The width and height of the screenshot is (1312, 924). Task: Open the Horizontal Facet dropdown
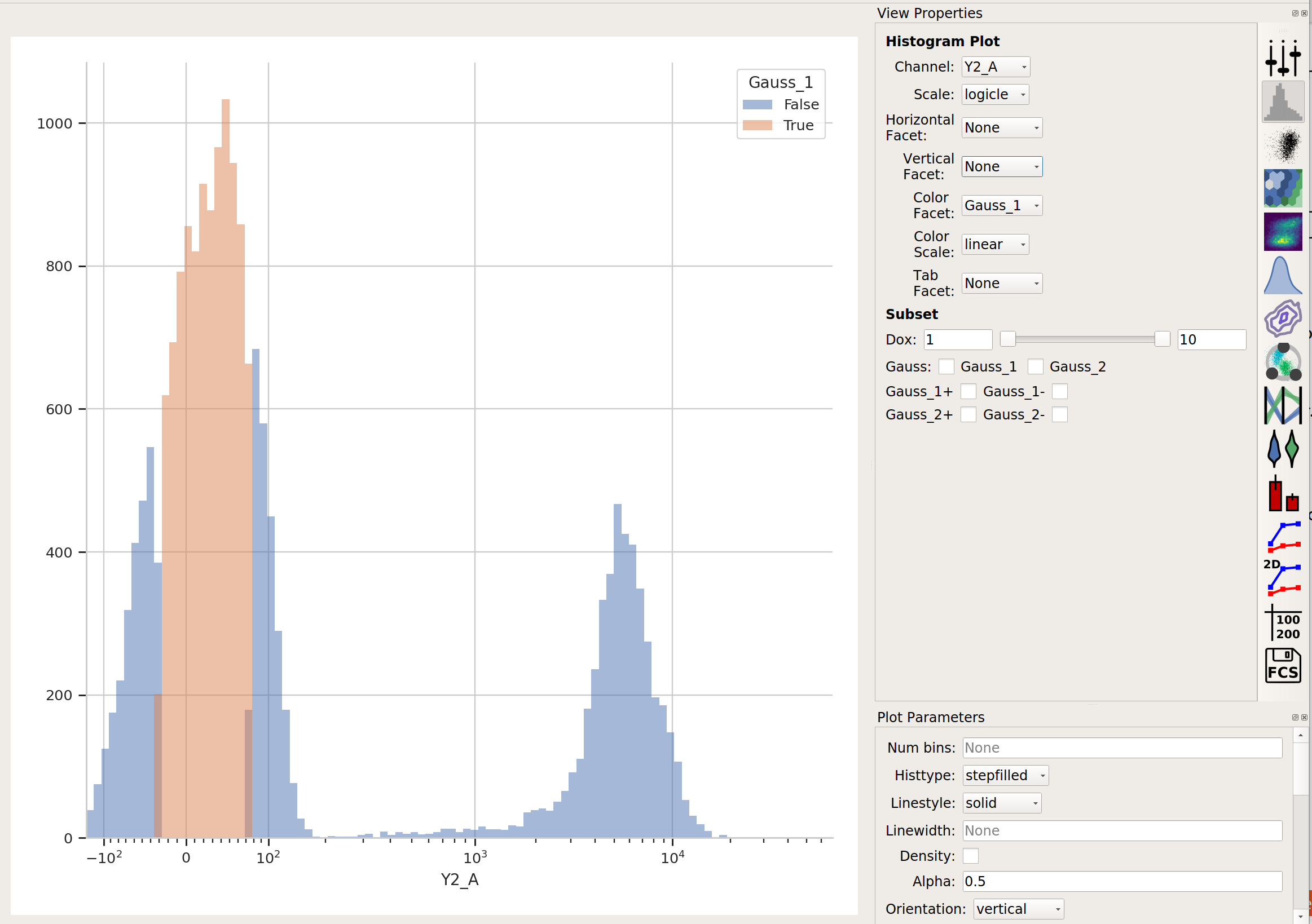pos(1002,128)
